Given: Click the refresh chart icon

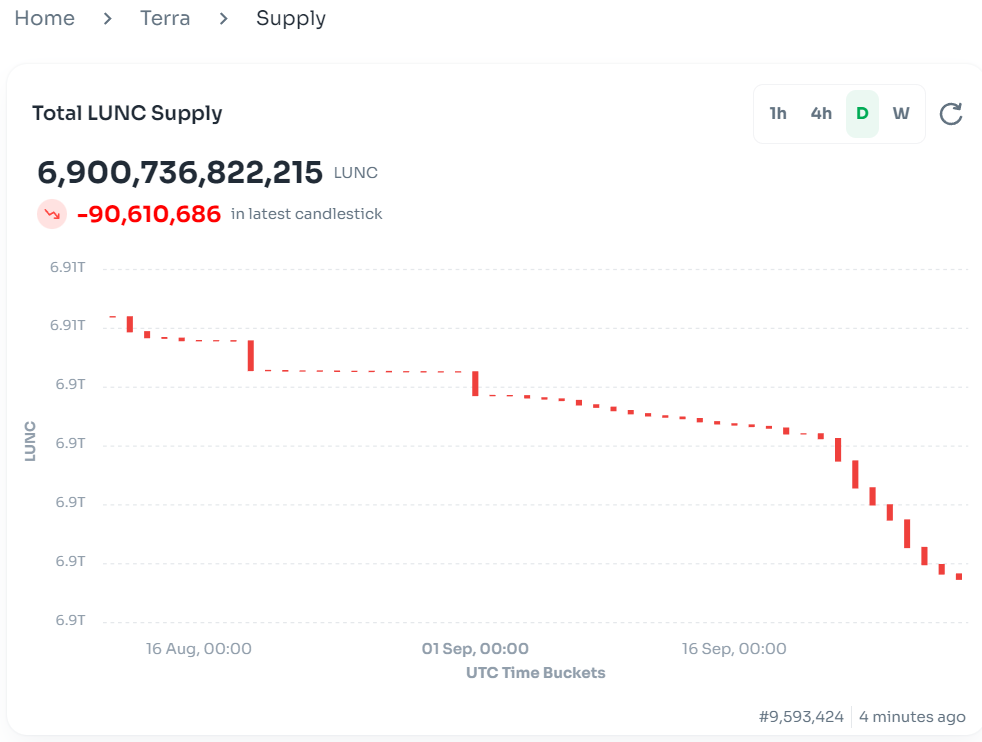Looking at the screenshot, I should click(x=951, y=114).
